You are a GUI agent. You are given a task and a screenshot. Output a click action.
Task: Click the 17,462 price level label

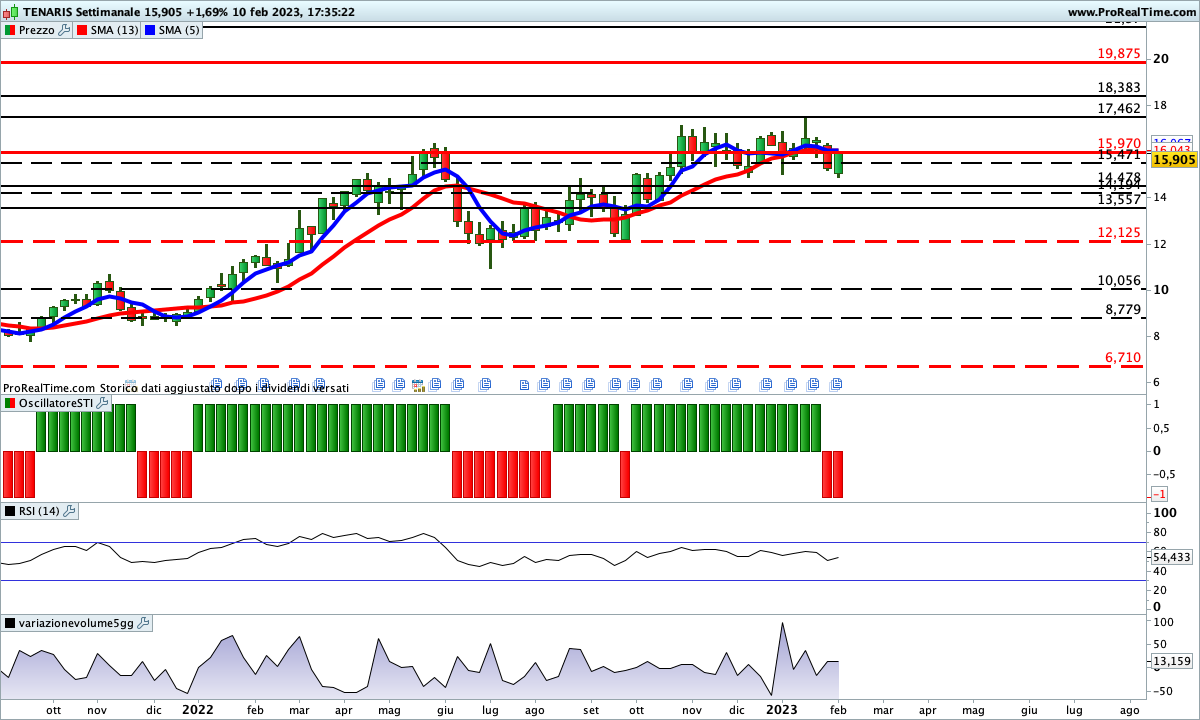click(x=1119, y=108)
